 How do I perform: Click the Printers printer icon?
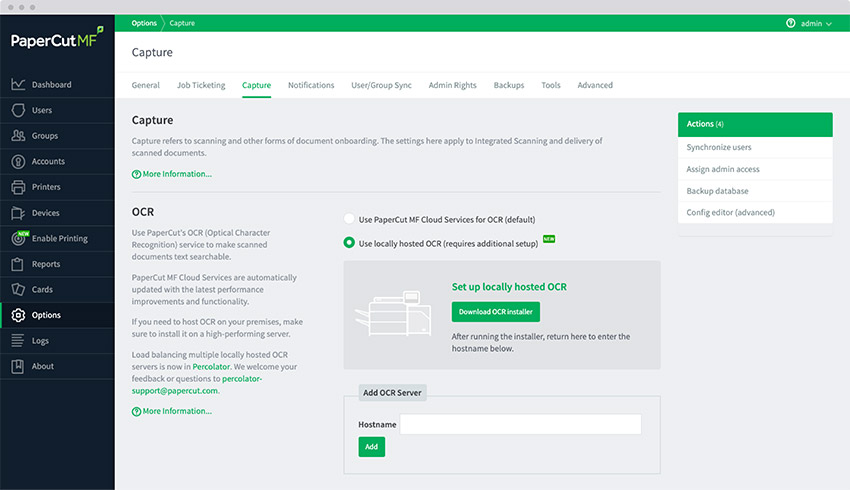click(18, 187)
